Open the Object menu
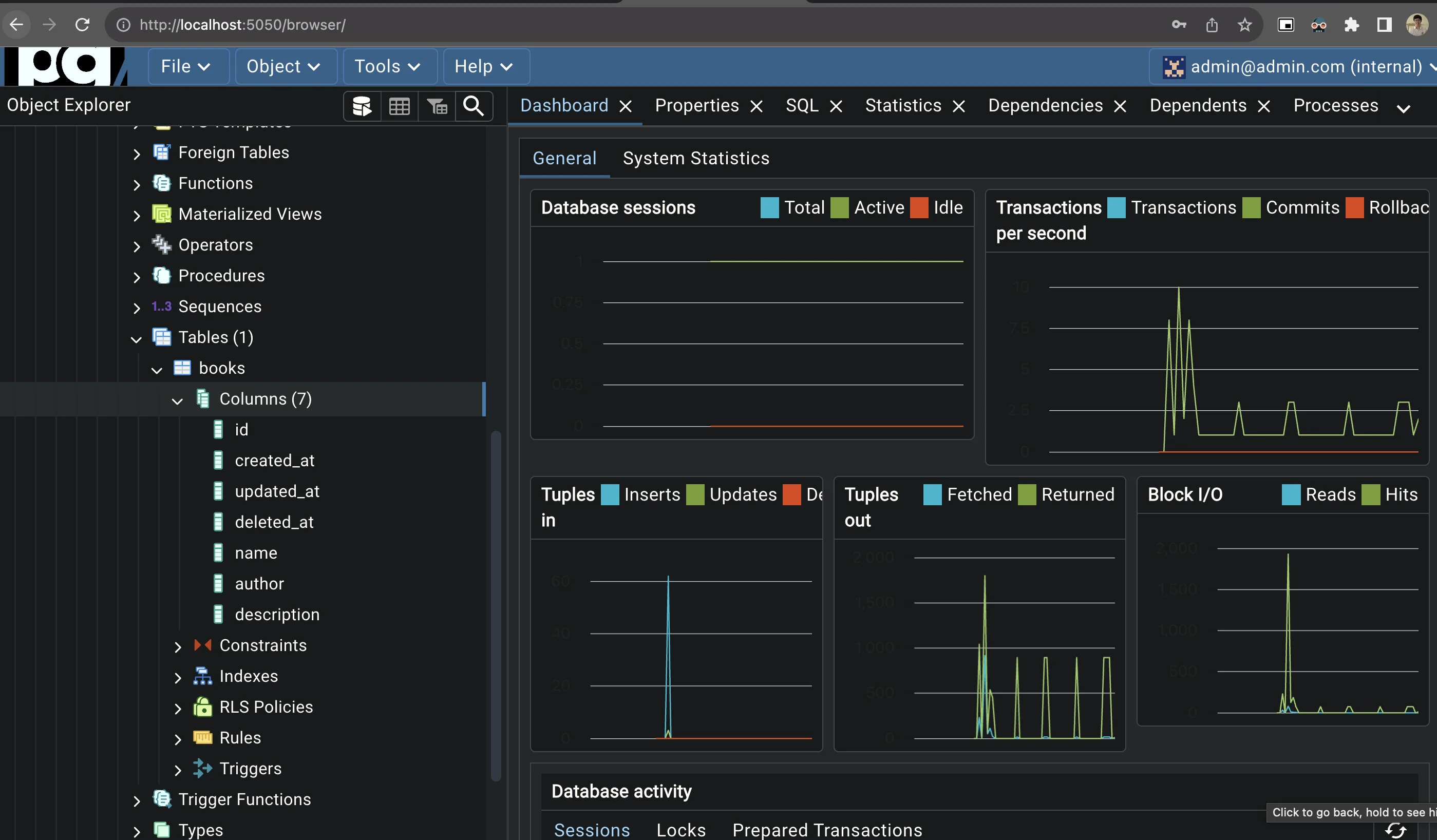The image size is (1437, 840). [x=286, y=66]
